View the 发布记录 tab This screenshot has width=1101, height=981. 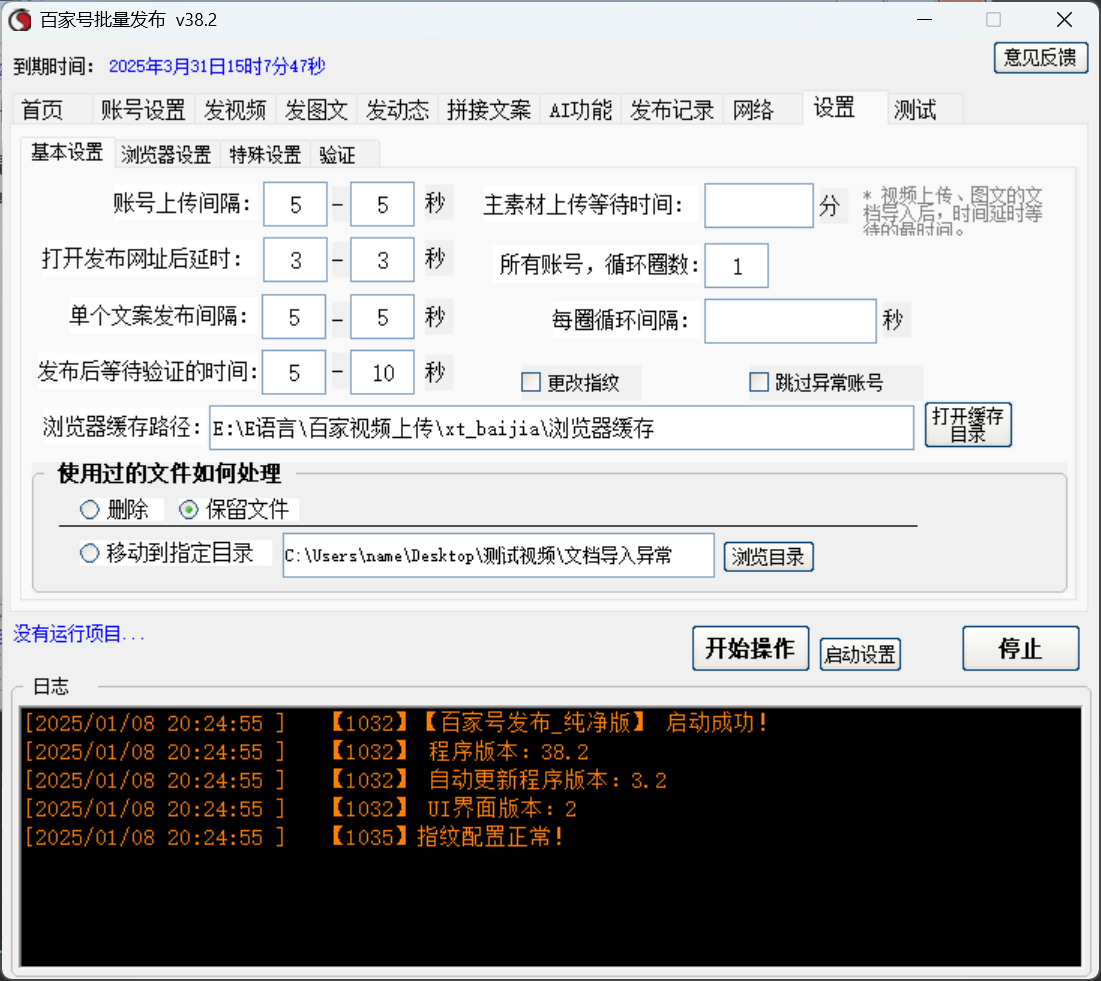tap(672, 110)
